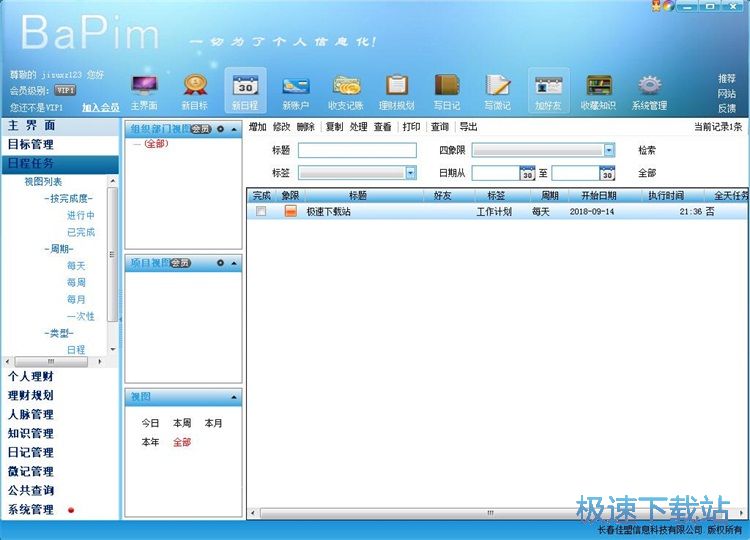Select 每周 in the view list
Screen dimensions: 750x540
[76, 282]
